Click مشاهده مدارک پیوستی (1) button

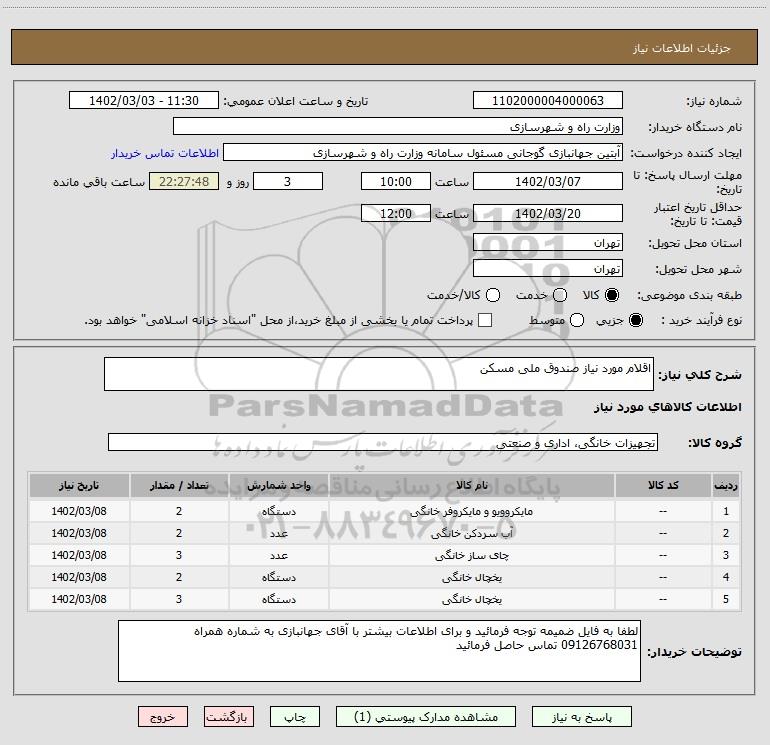coord(426,717)
